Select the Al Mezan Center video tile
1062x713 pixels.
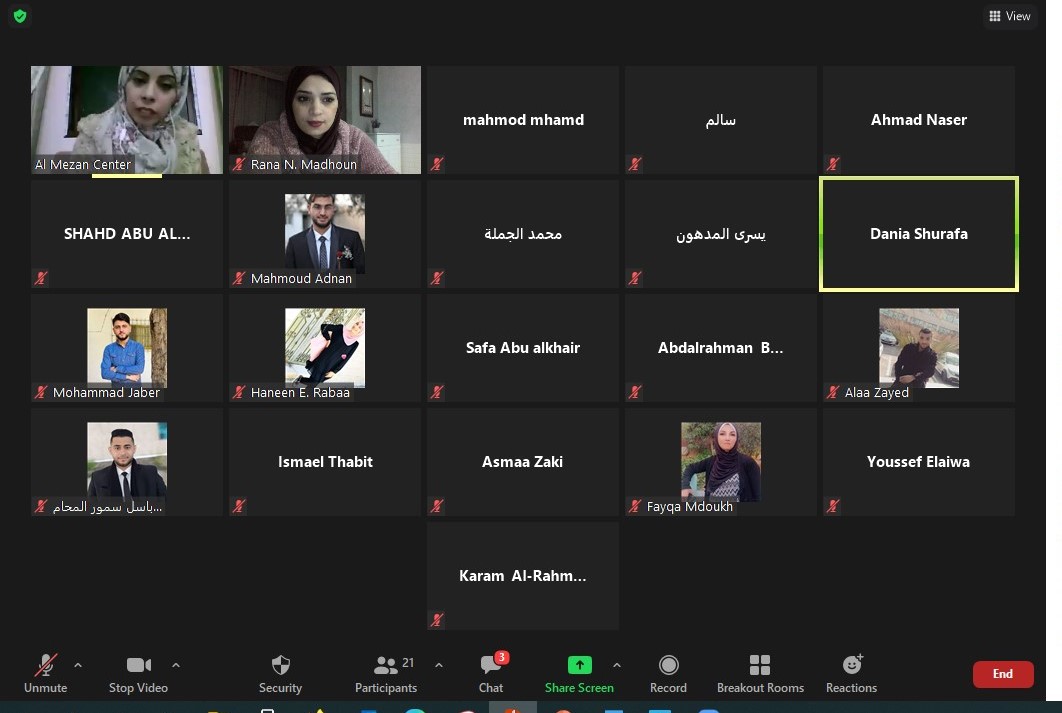pos(127,120)
